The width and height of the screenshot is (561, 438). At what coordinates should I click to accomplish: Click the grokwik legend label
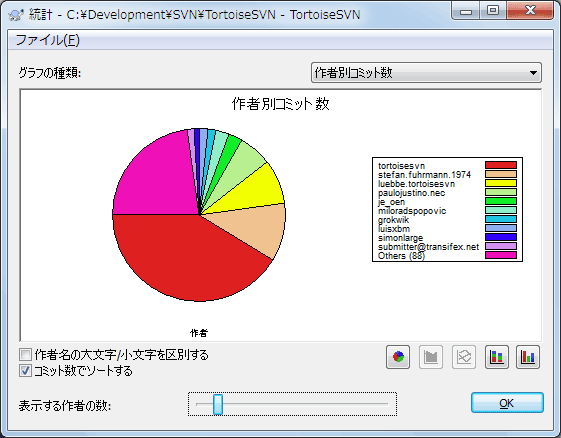tap(393, 220)
